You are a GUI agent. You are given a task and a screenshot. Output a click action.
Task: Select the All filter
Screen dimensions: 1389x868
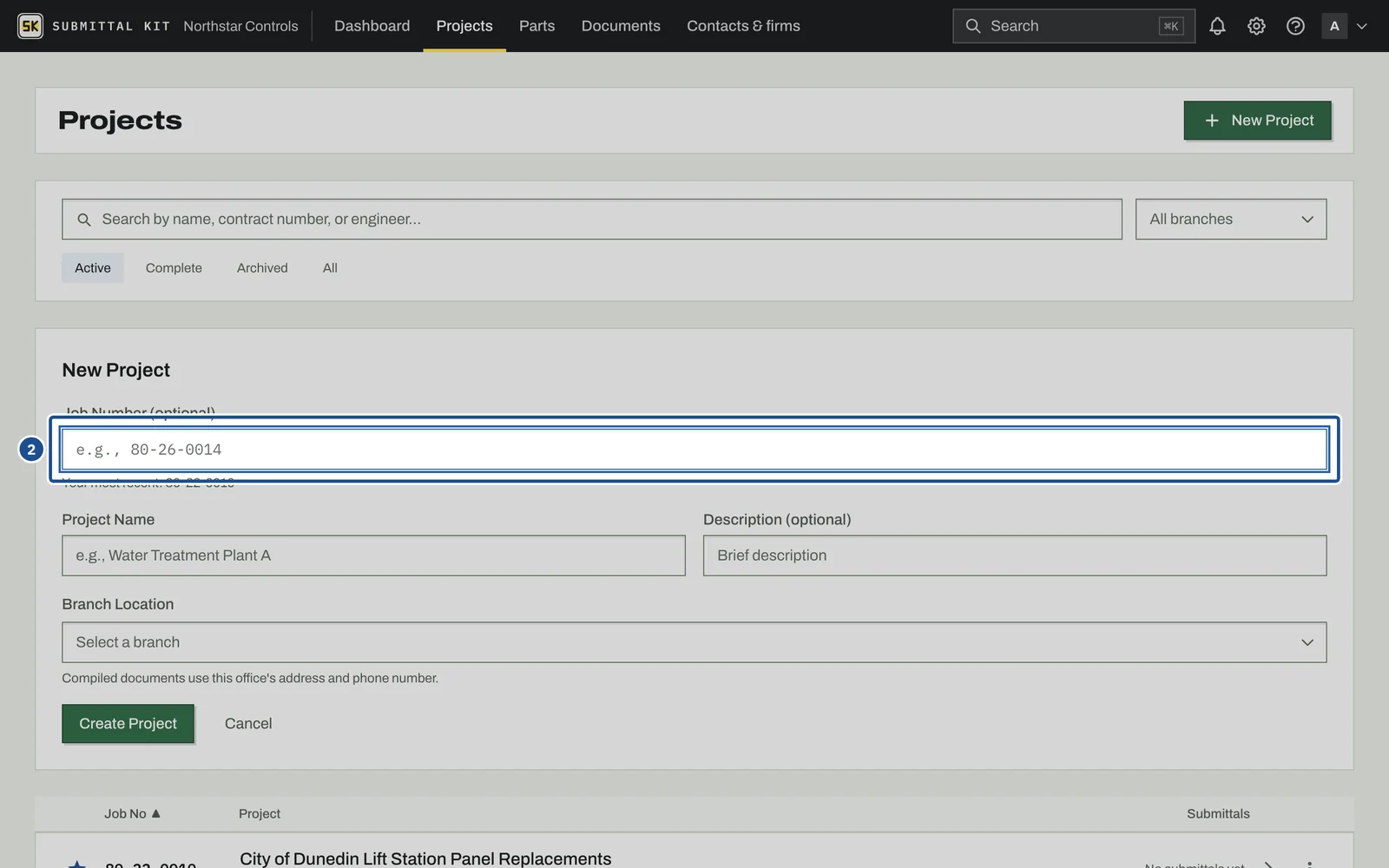tap(330, 267)
